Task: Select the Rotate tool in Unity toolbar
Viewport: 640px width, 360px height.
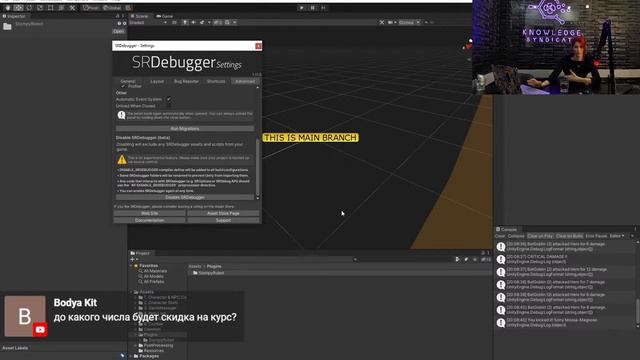Action: click(29, 8)
